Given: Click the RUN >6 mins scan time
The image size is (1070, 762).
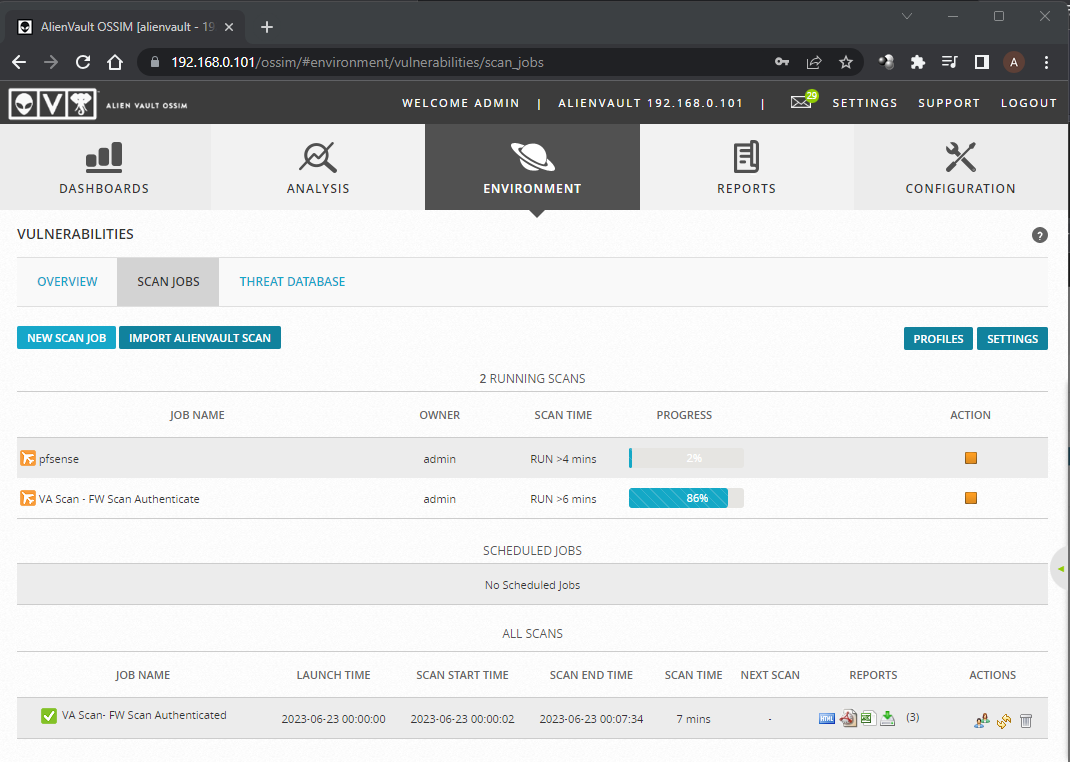Looking at the screenshot, I should pyautogui.click(x=563, y=499).
